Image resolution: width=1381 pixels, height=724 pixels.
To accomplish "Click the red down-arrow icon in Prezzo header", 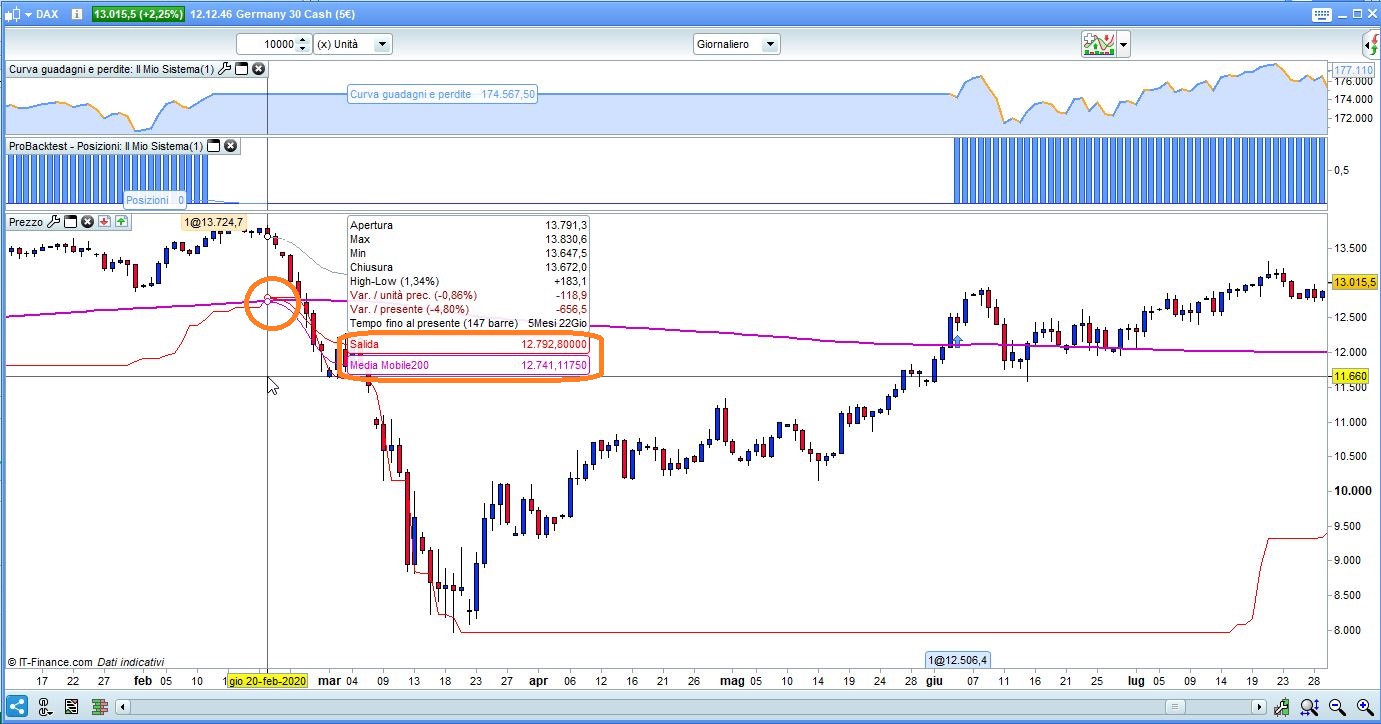I will (104, 222).
